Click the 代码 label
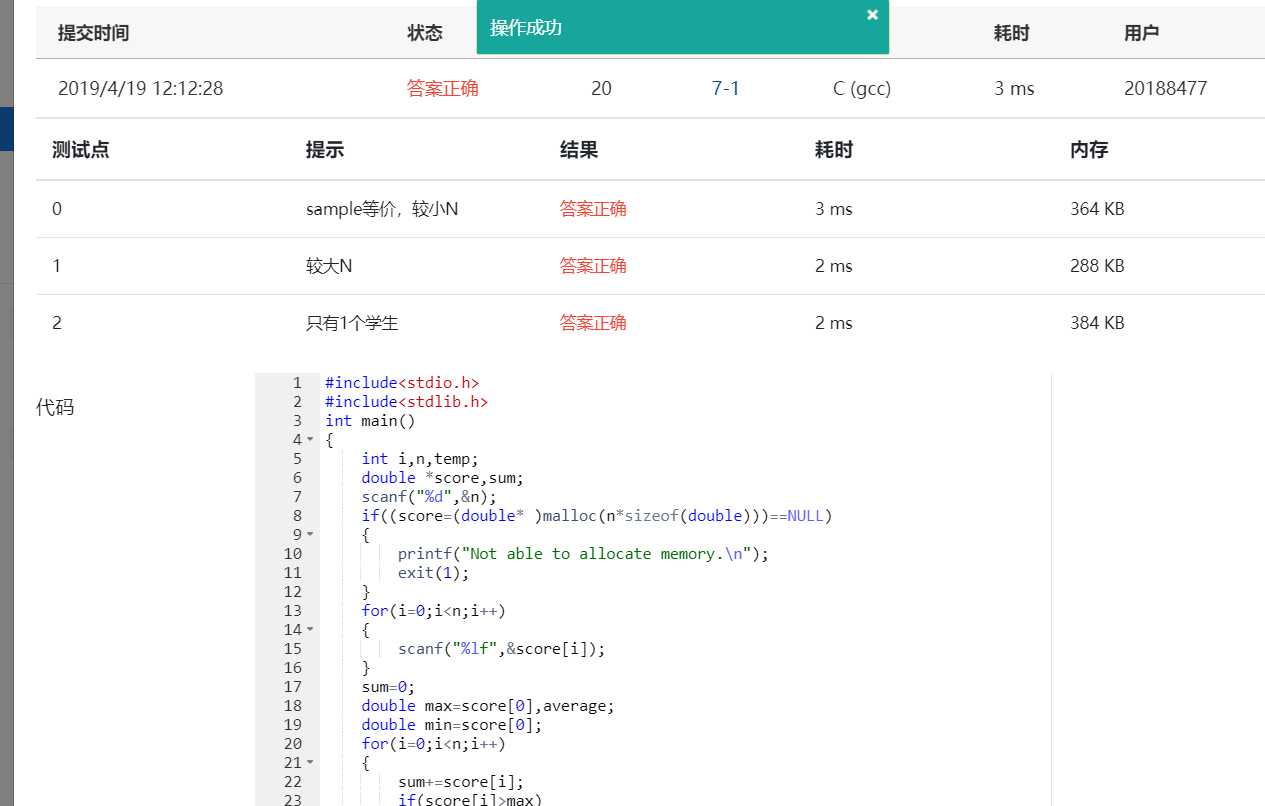The image size is (1265, 806). 55,407
